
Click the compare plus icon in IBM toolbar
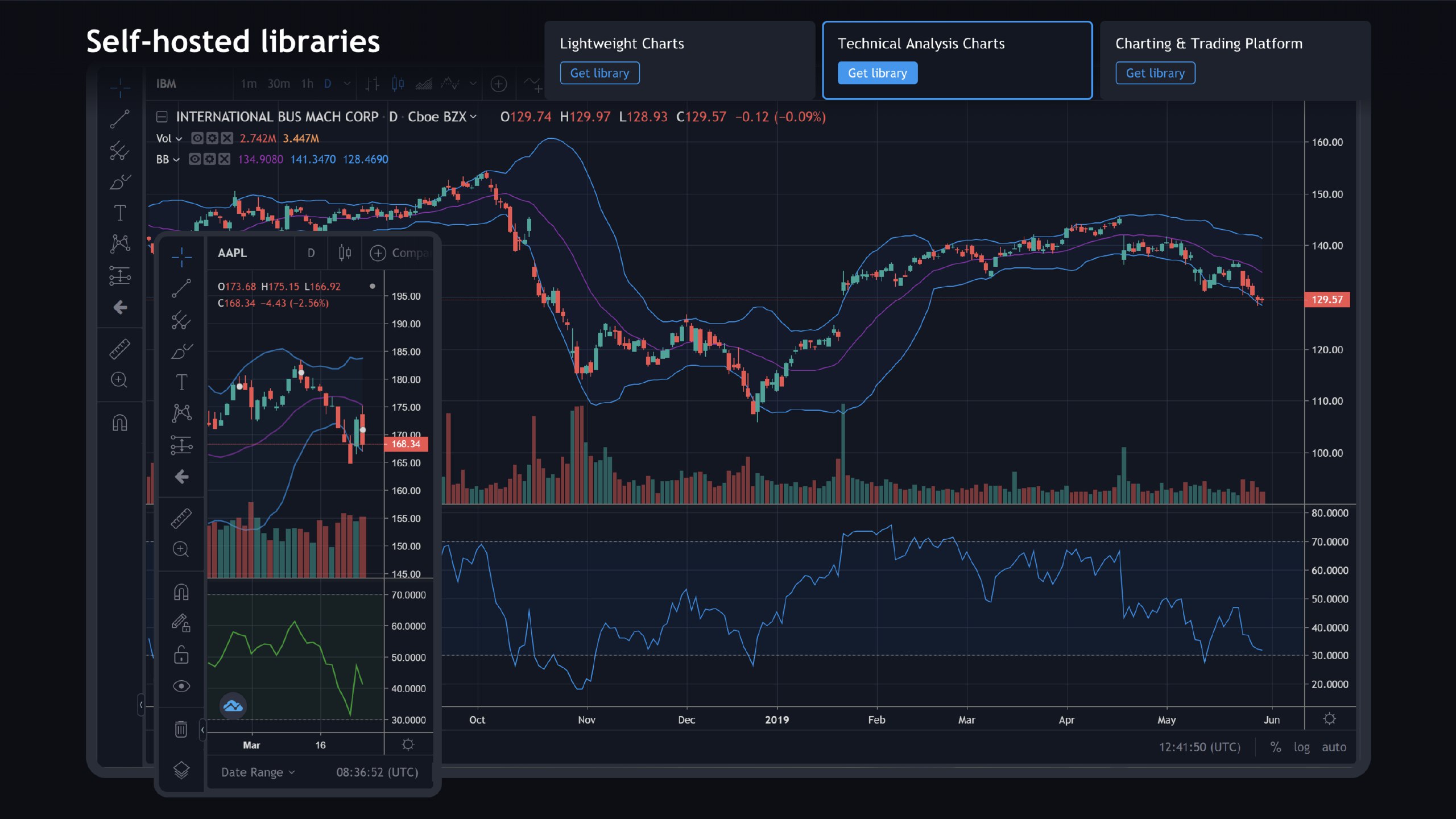click(499, 84)
